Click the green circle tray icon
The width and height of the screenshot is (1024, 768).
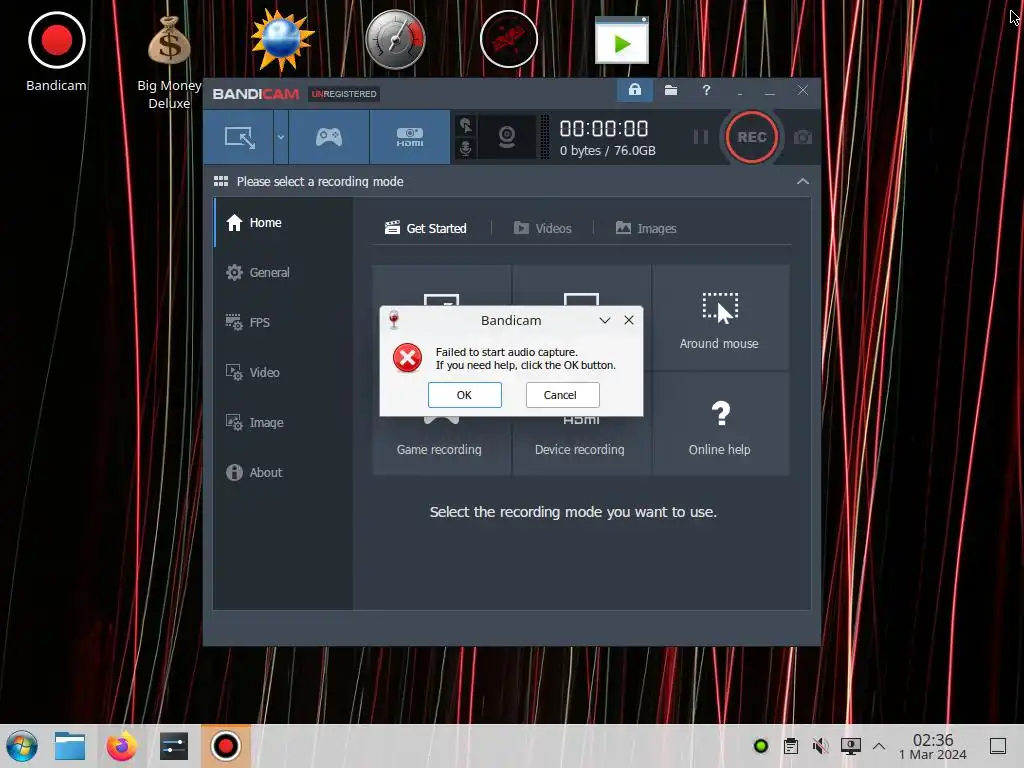coord(761,746)
